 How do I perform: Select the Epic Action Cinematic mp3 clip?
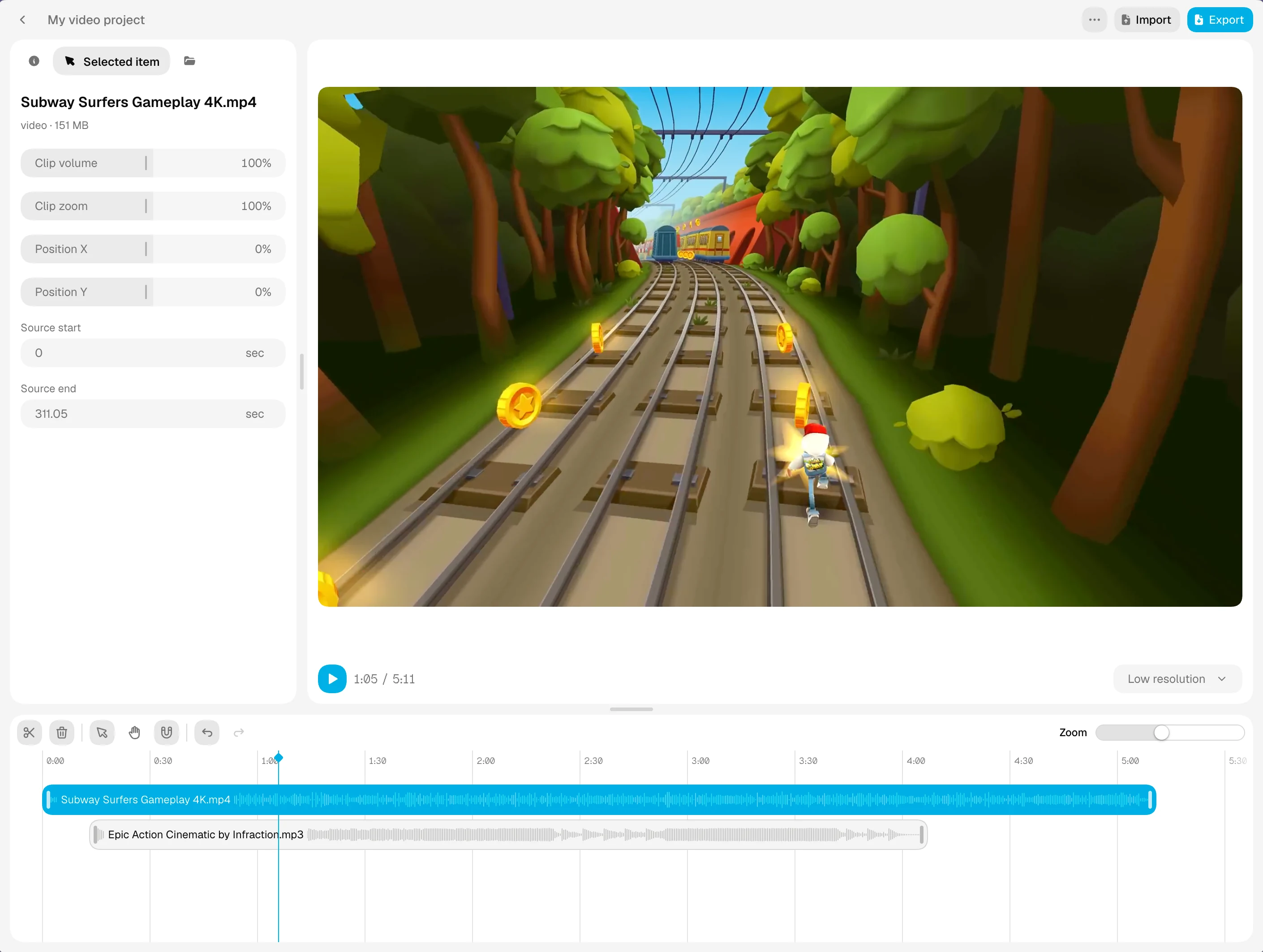(x=508, y=835)
